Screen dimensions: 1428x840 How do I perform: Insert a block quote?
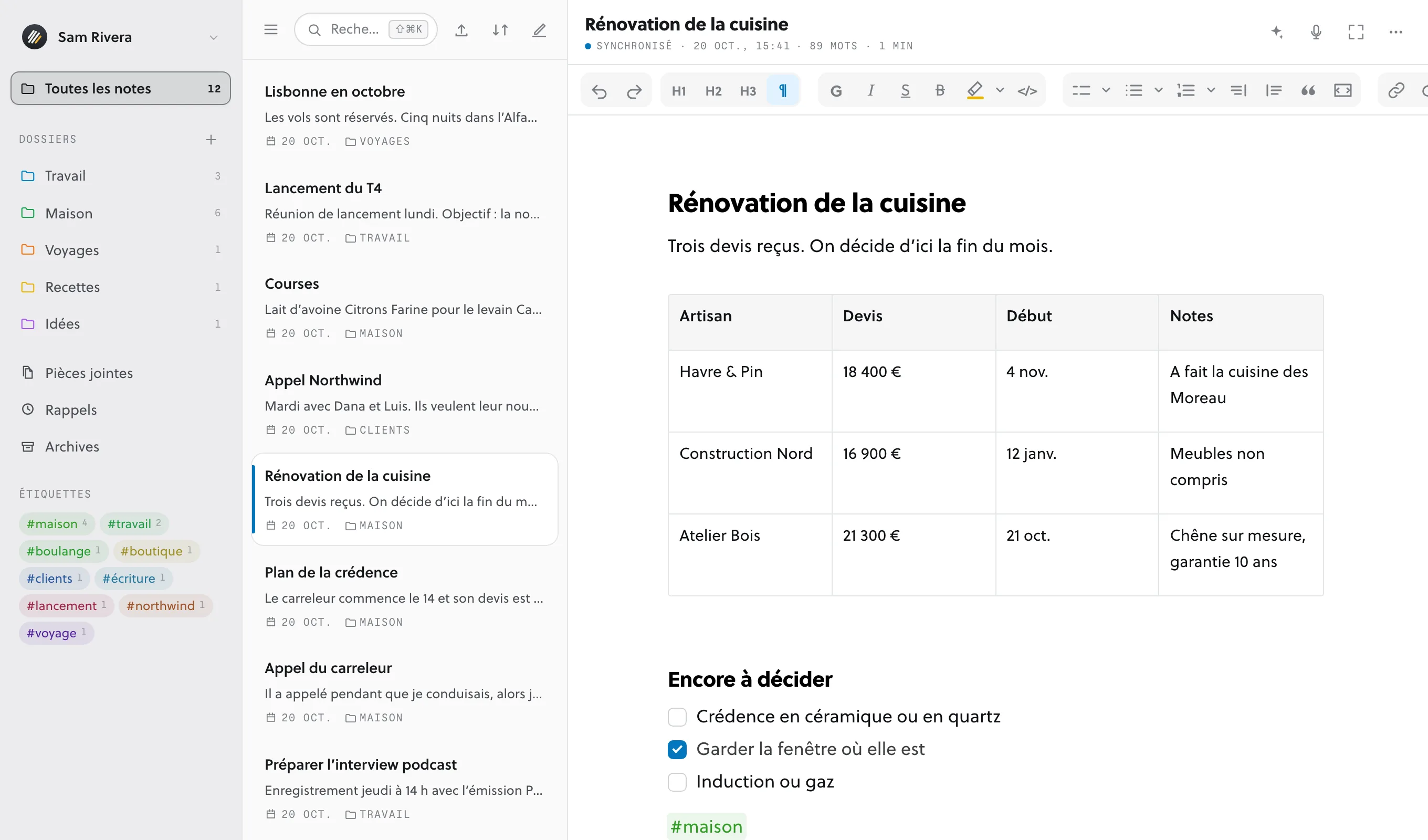[1308, 91]
